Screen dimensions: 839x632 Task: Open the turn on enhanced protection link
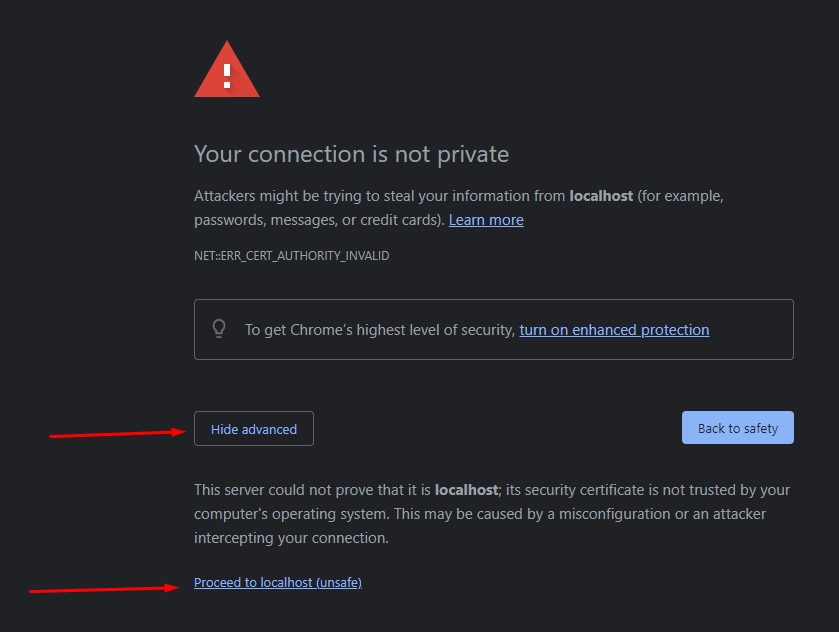coord(614,330)
